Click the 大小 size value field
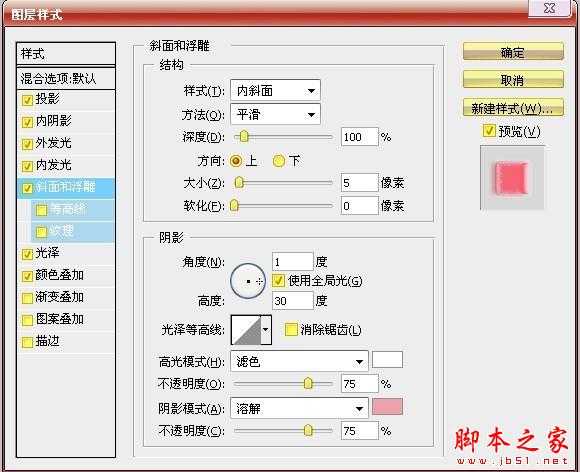The height and width of the screenshot is (472, 580). [360, 183]
